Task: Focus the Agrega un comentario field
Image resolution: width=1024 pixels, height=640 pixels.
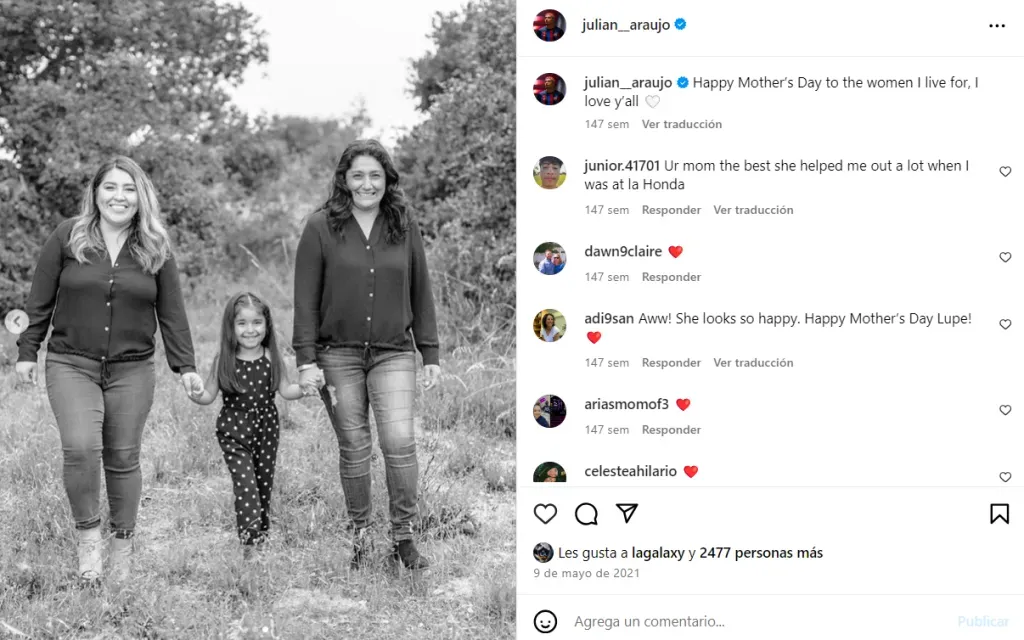Action: 758,622
